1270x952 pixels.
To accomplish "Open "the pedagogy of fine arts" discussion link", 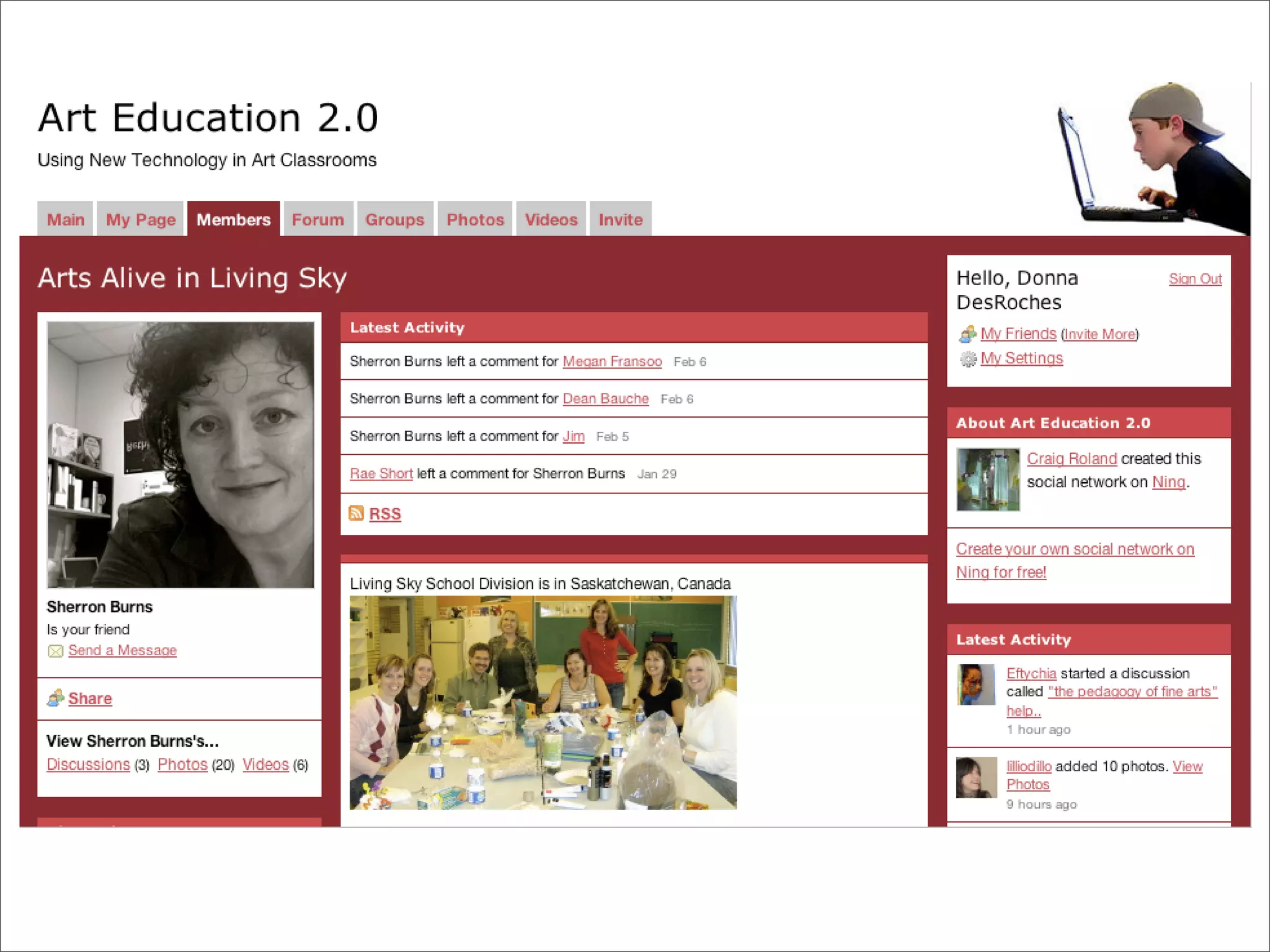I will point(1132,692).
